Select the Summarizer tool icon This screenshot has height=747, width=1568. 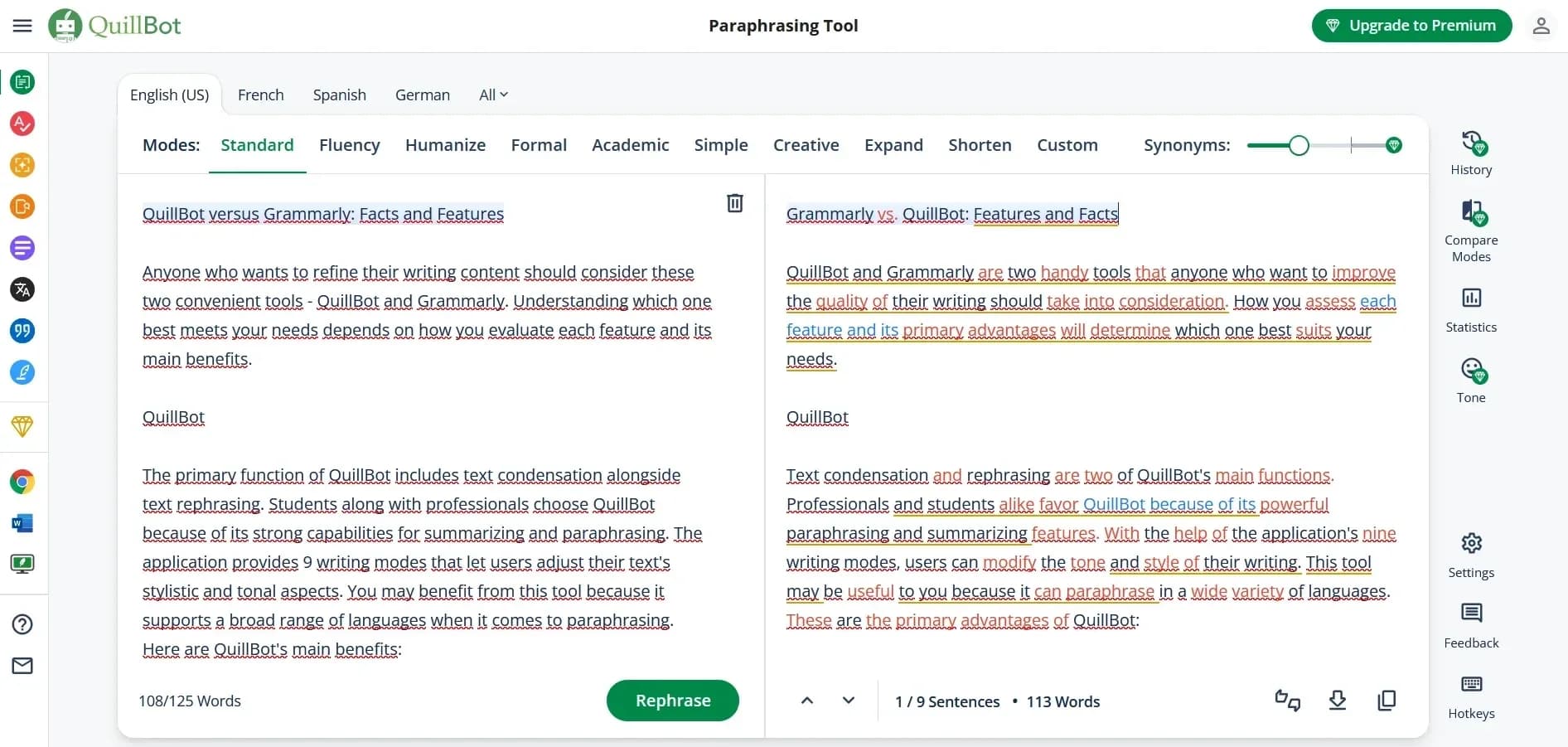coord(22,248)
